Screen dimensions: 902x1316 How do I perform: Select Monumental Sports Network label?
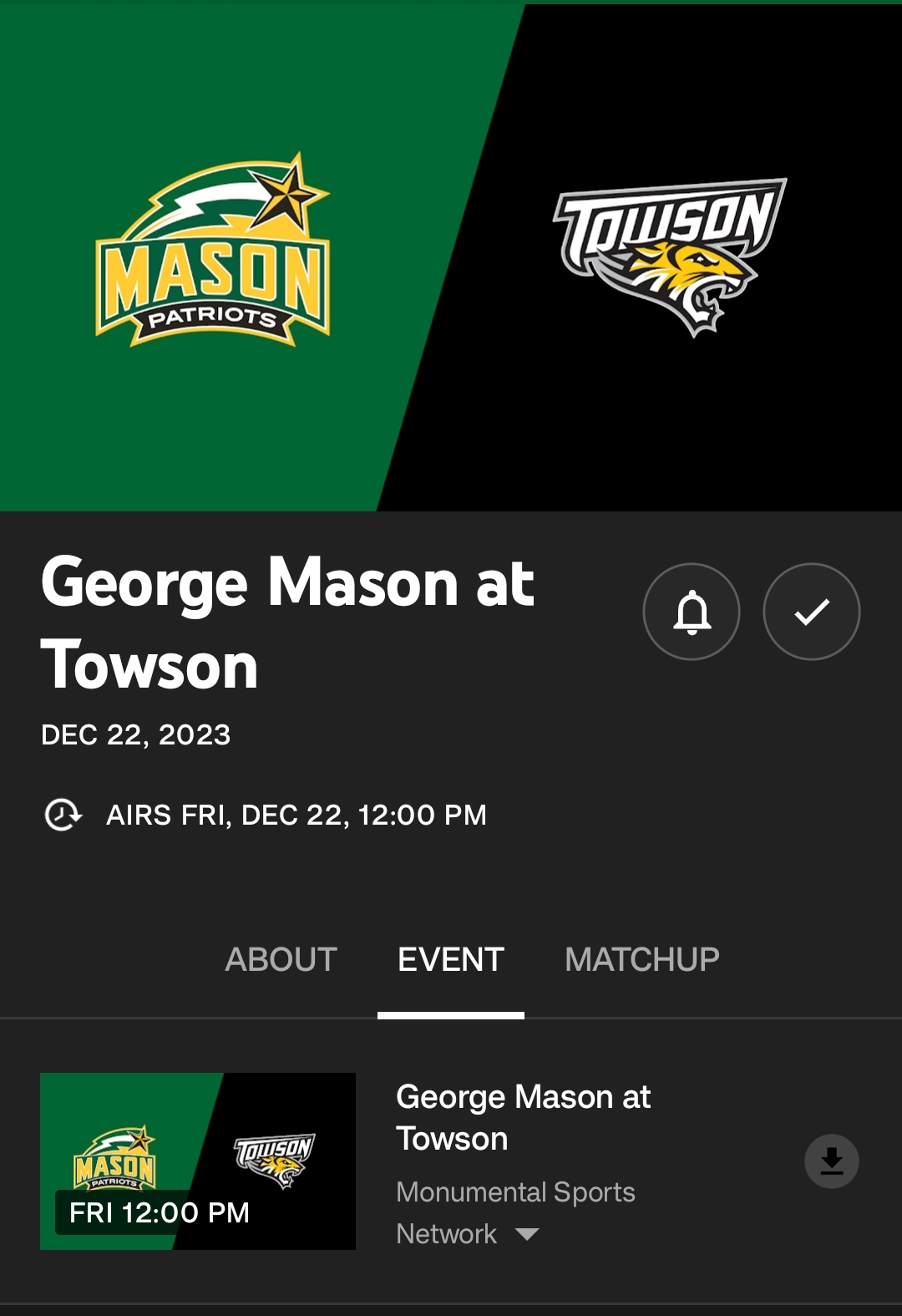[515, 1212]
